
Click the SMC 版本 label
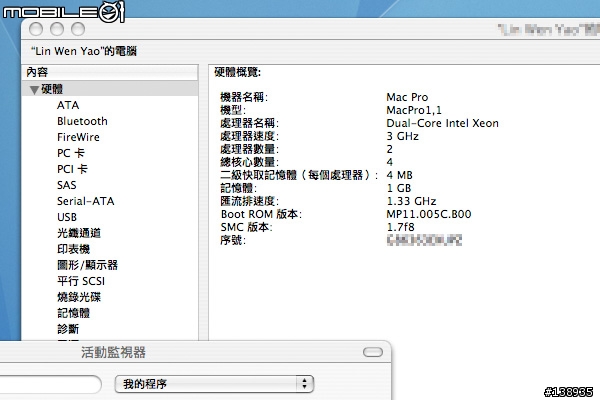(x=246, y=227)
